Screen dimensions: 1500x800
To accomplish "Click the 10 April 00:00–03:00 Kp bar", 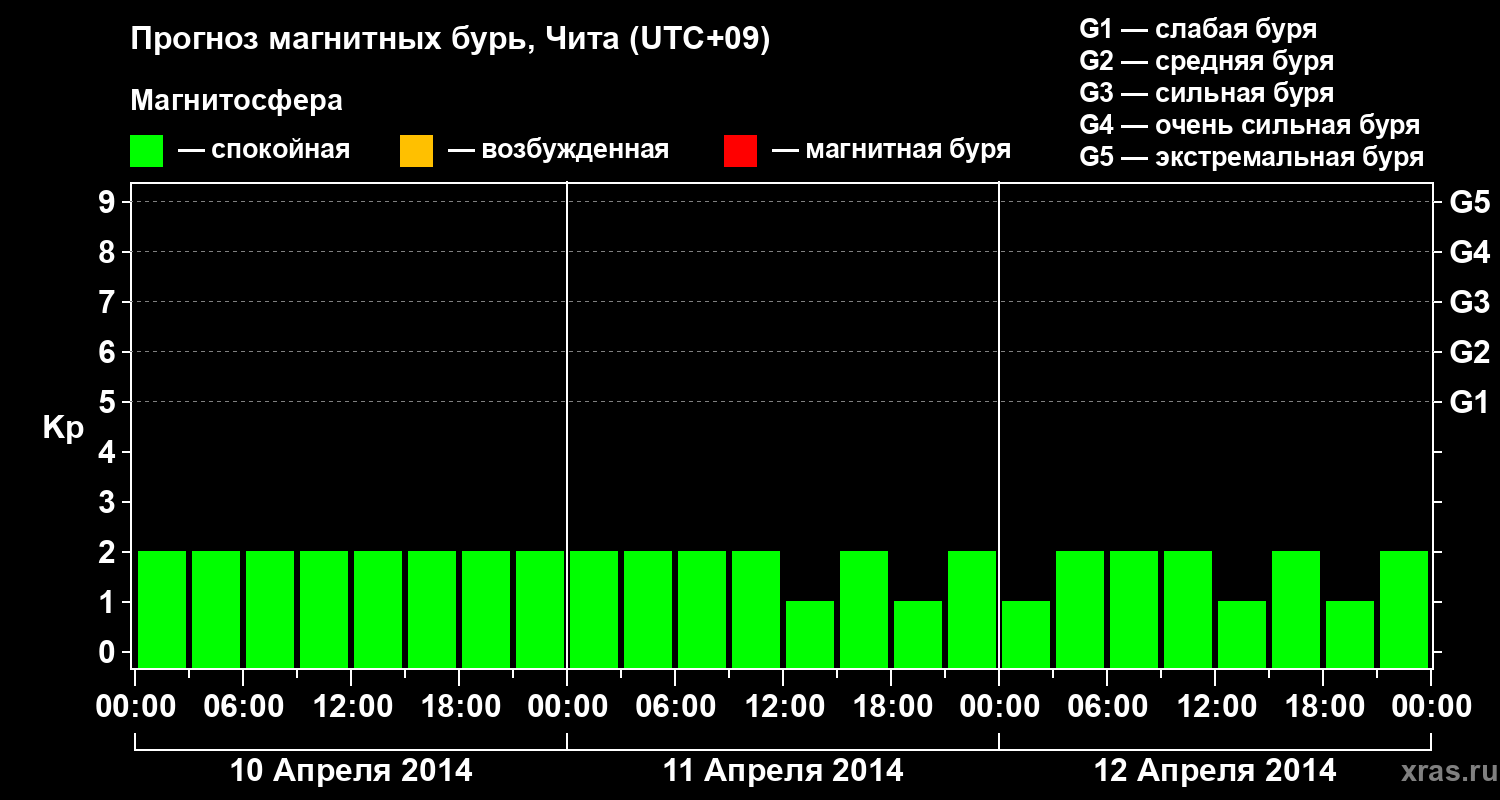I will pyautogui.click(x=162, y=609).
